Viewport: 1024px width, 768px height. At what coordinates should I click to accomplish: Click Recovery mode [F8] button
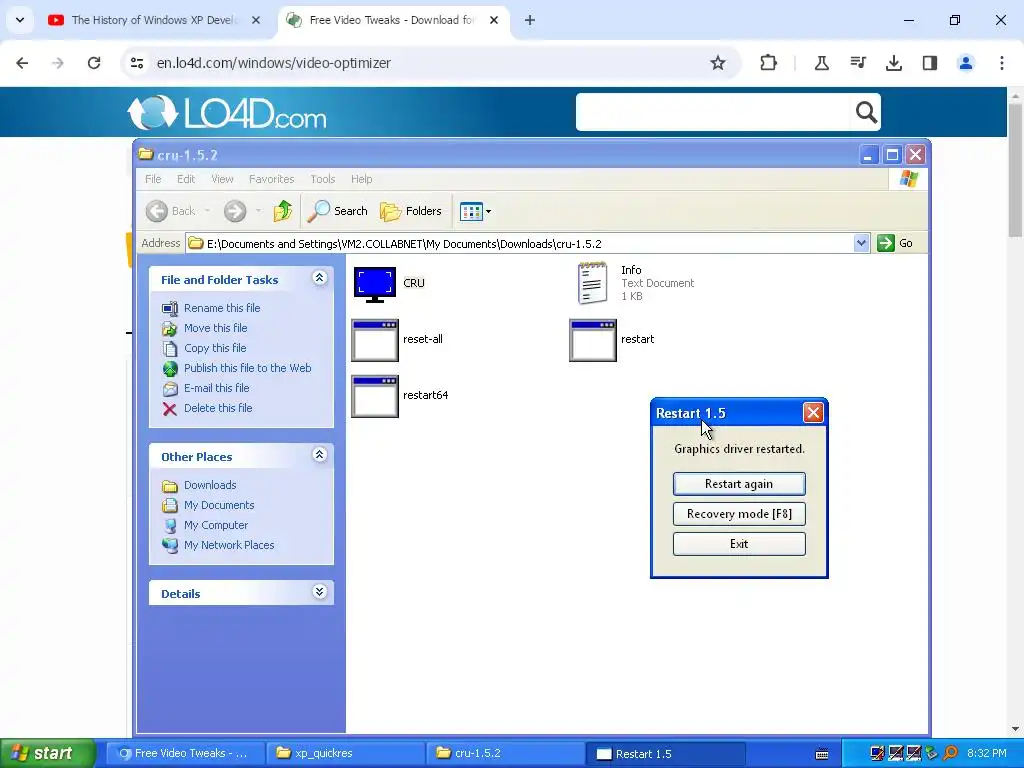point(739,514)
